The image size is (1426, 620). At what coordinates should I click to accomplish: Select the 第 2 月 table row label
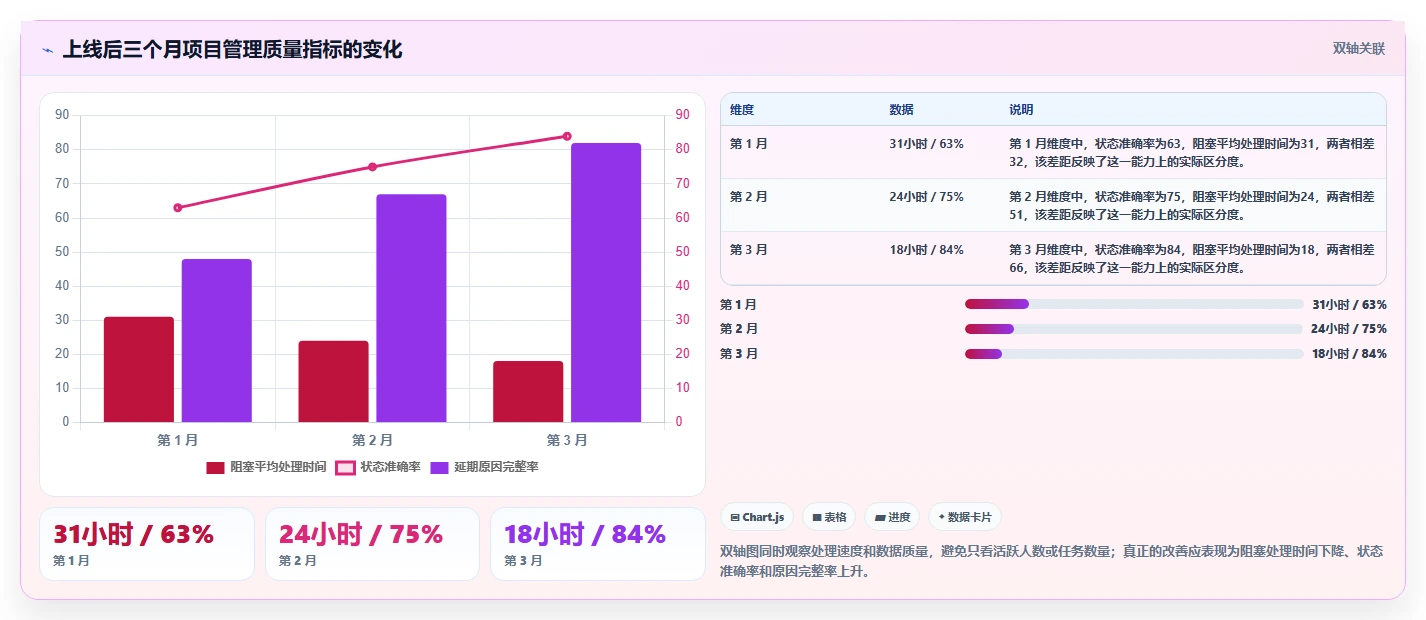tap(749, 197)
